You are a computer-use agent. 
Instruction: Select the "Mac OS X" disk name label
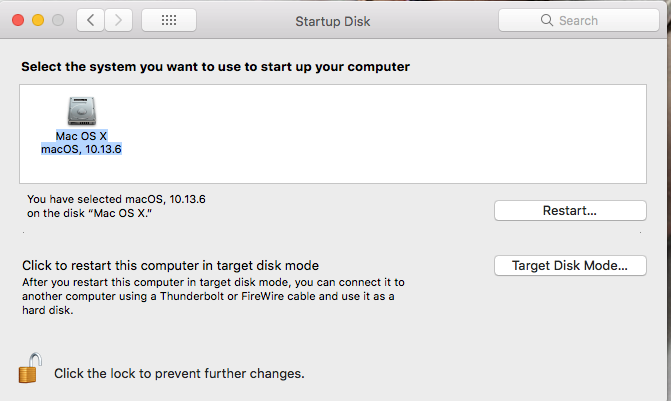tap(81, 136)
